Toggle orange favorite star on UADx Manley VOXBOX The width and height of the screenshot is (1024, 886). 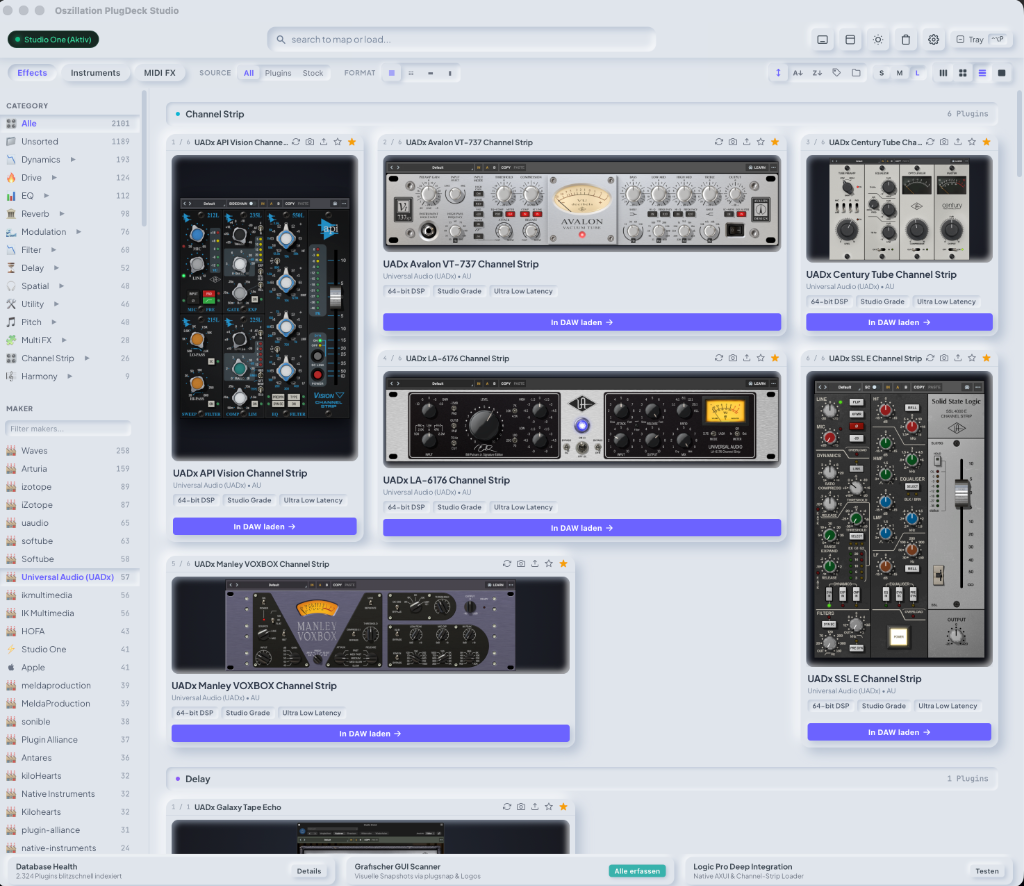click(564, 563)
